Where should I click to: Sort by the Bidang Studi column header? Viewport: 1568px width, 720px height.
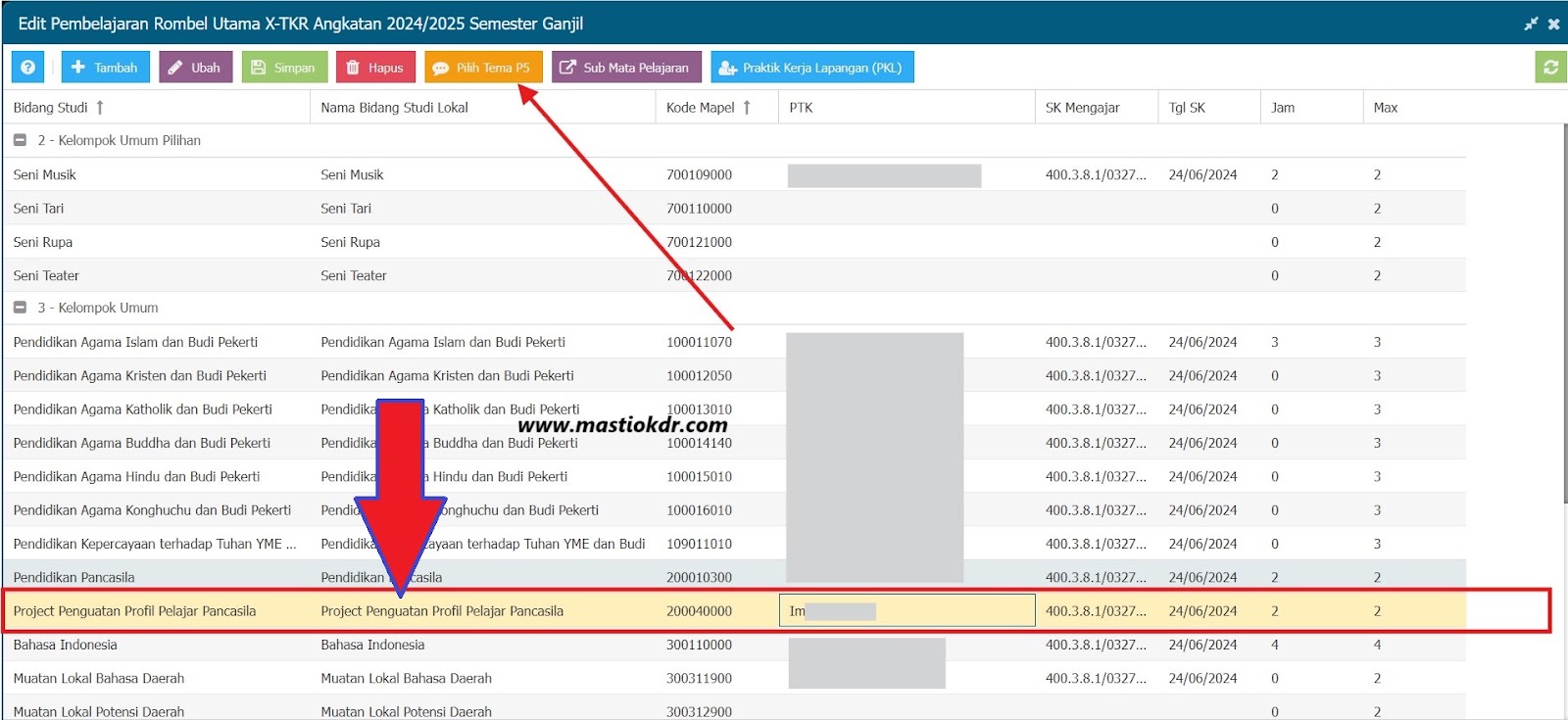(156, 108)
